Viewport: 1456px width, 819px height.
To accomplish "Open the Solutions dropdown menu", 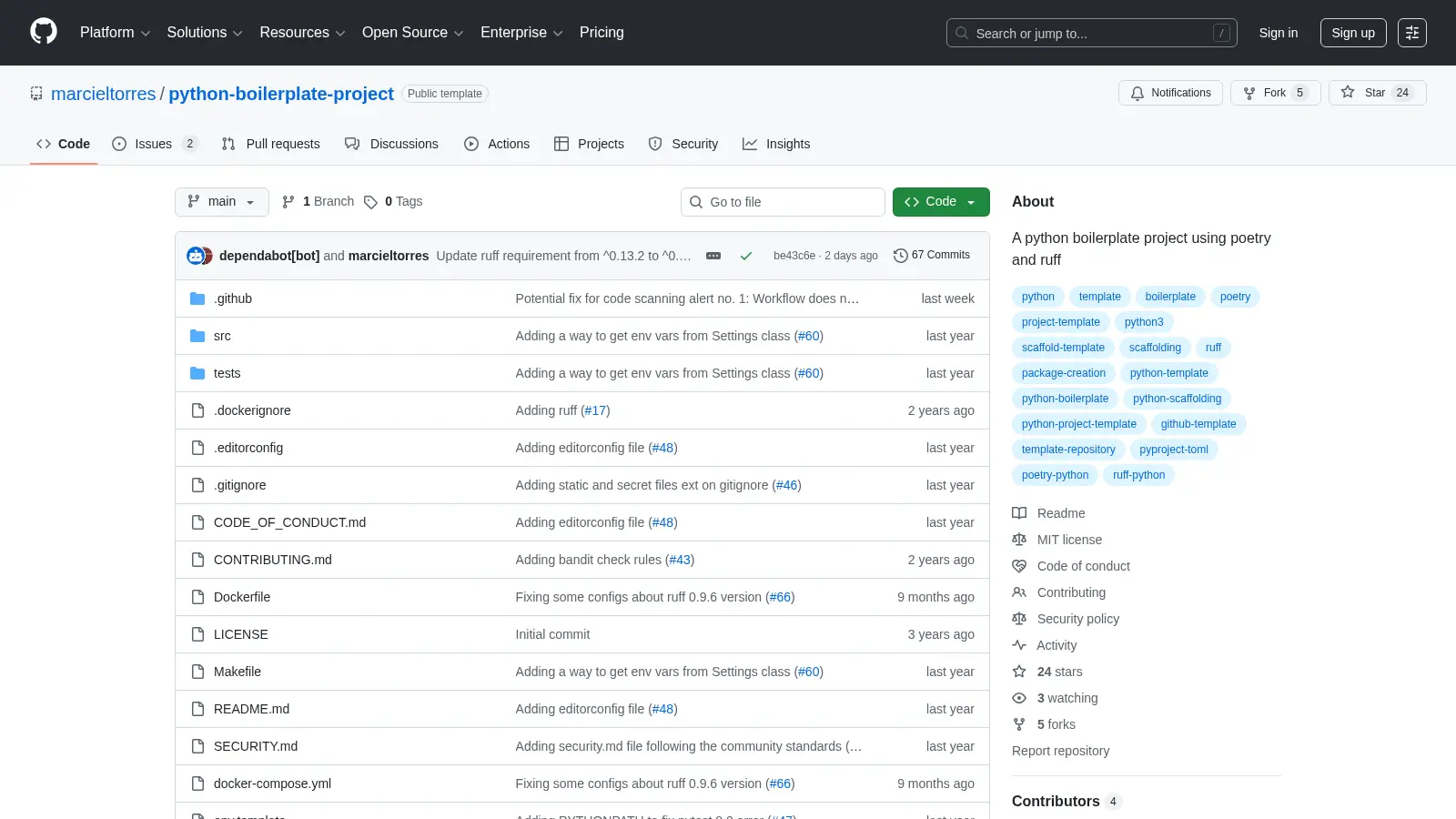I will pyautogui.click(x=205, y=32).
